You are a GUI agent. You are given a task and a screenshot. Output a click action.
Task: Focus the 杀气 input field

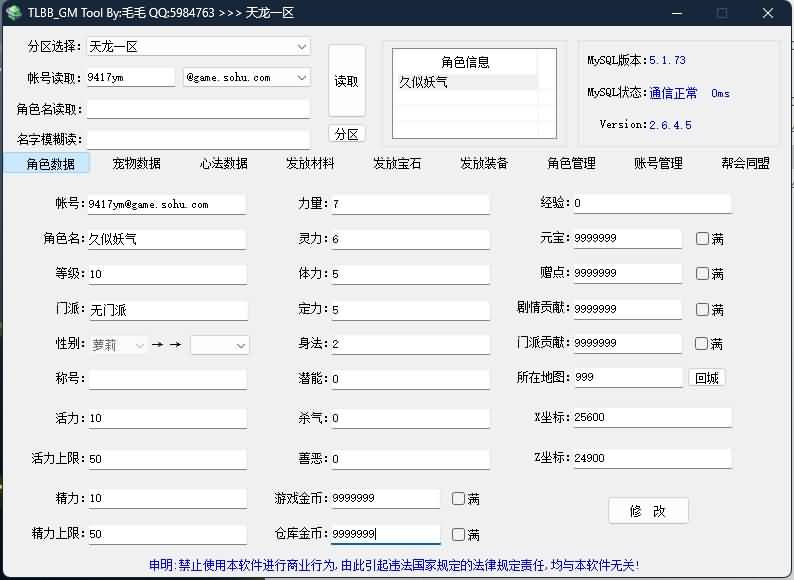[411, 419]
